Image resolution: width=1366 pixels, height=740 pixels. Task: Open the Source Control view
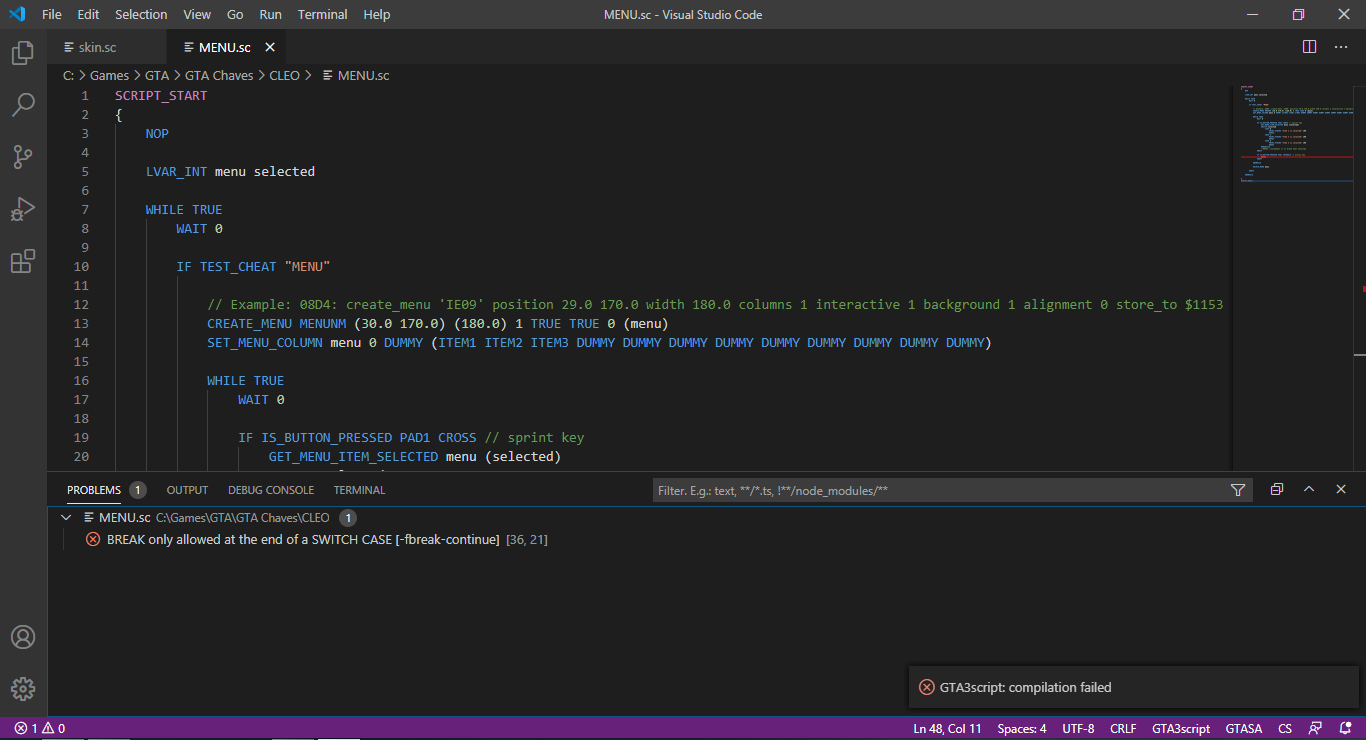(23, 157)
